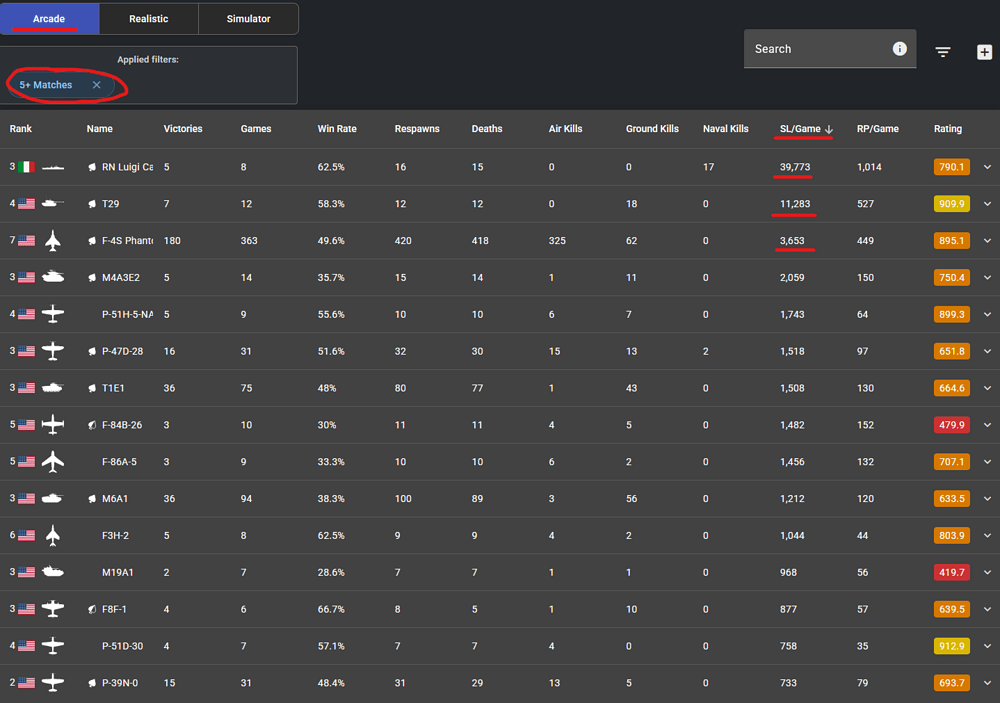Expand the P-51D-30 row details

point(988,646)
